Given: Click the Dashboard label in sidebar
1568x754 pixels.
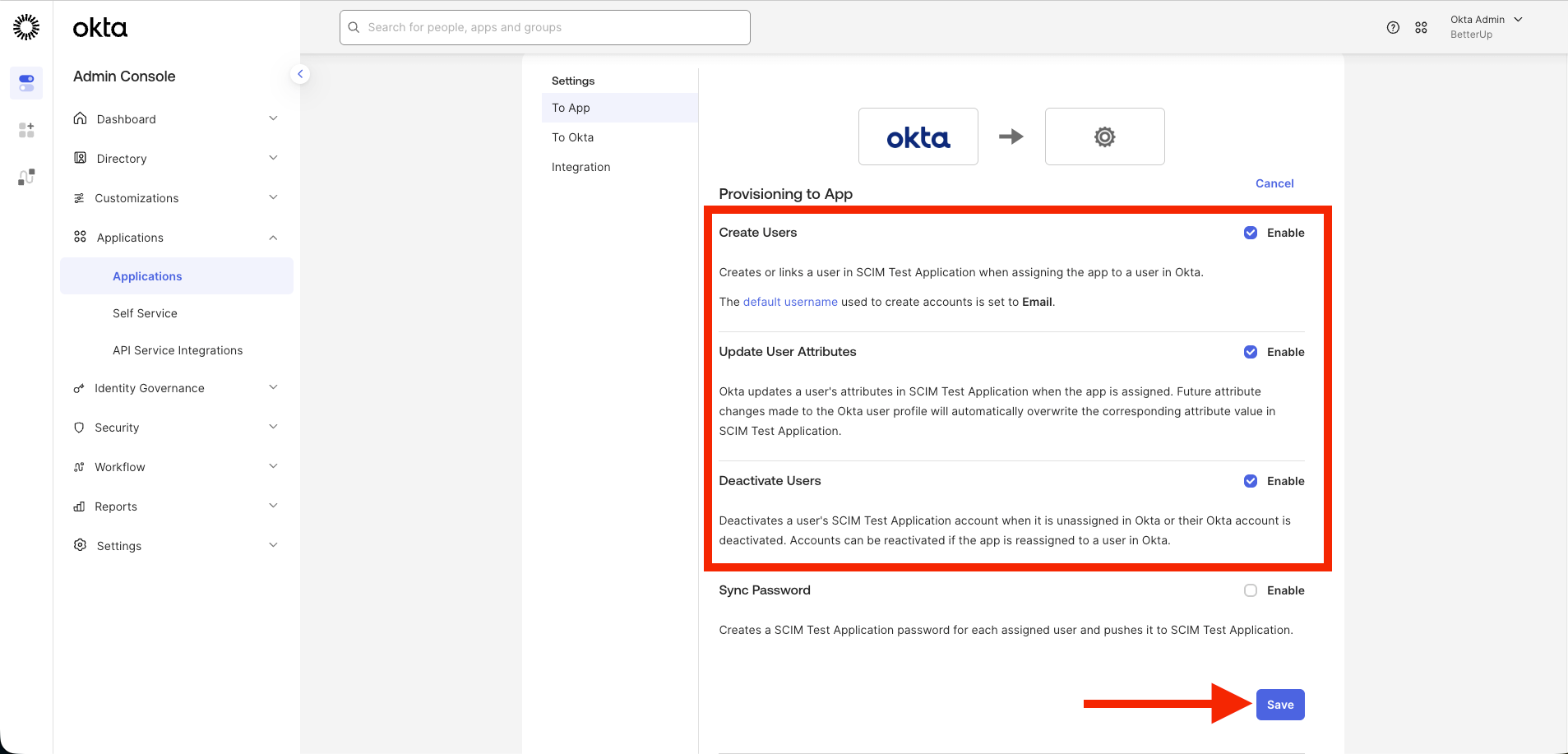Looking at the screenshot, I should coord(127,119).
